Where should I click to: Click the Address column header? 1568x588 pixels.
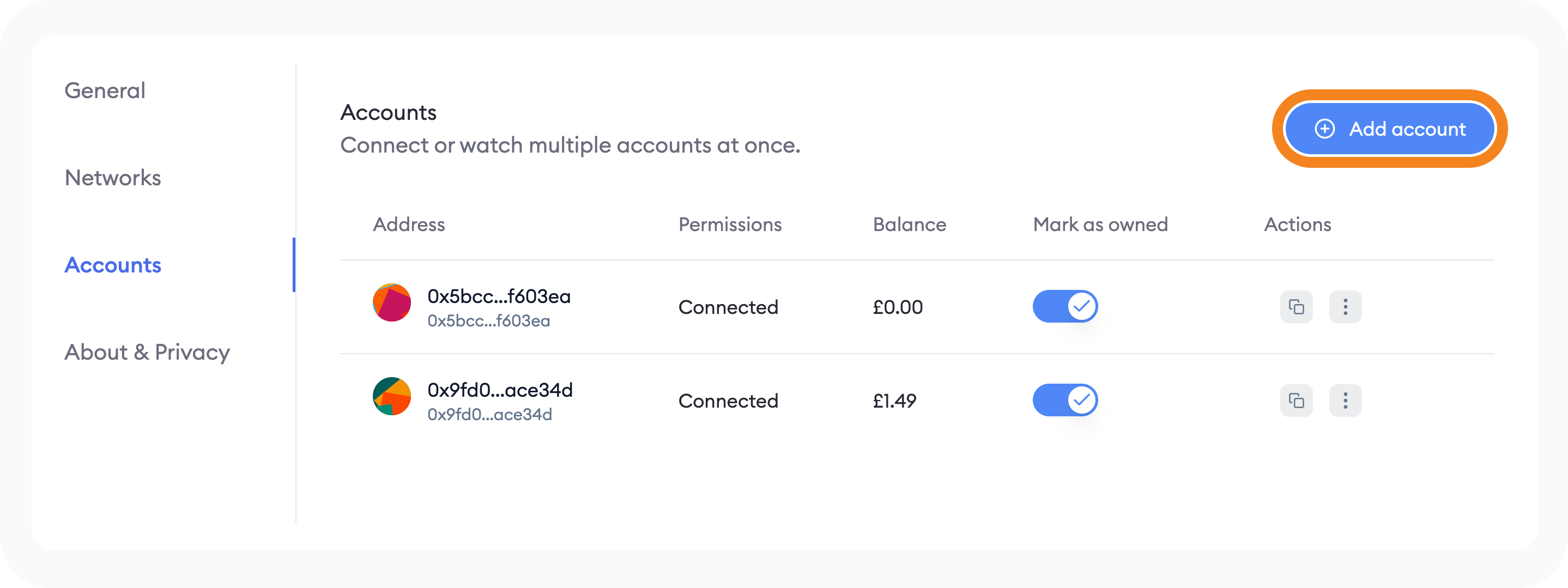point(409,224)
